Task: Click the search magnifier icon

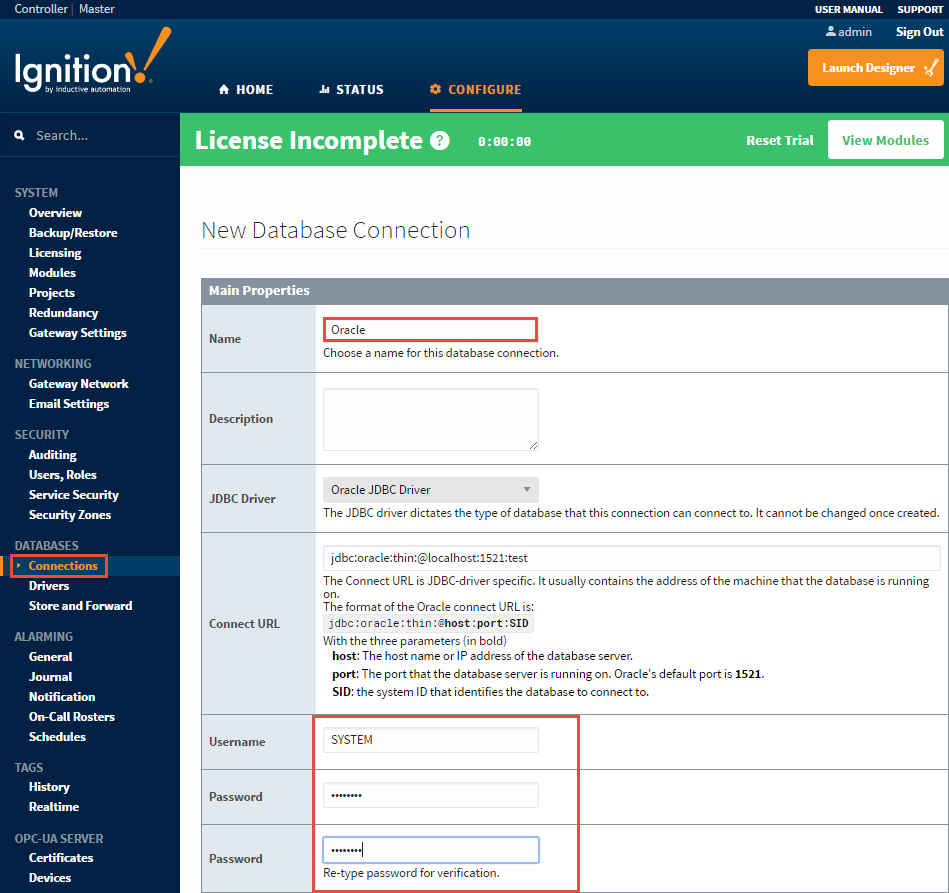Action: 20,133
